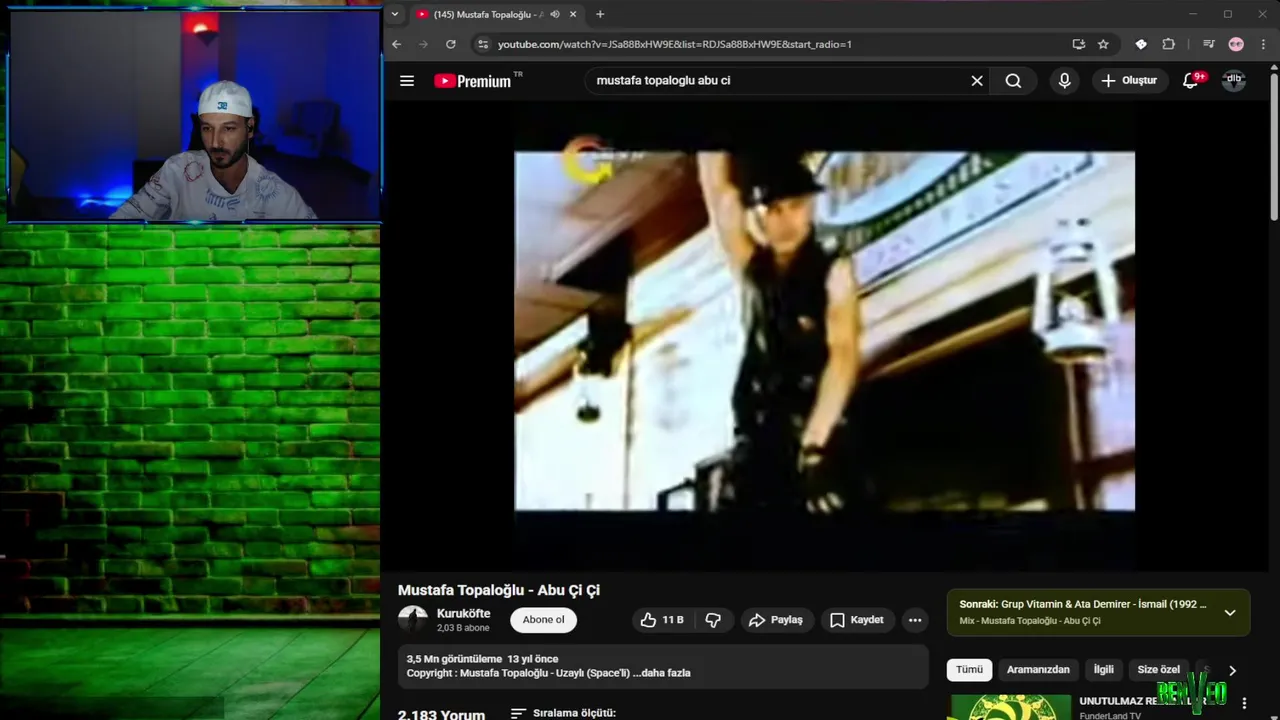1280x720 pixels.
Task: Open UNUTULMAZ video thumbnail
Action: click(x=1009, y=707)
